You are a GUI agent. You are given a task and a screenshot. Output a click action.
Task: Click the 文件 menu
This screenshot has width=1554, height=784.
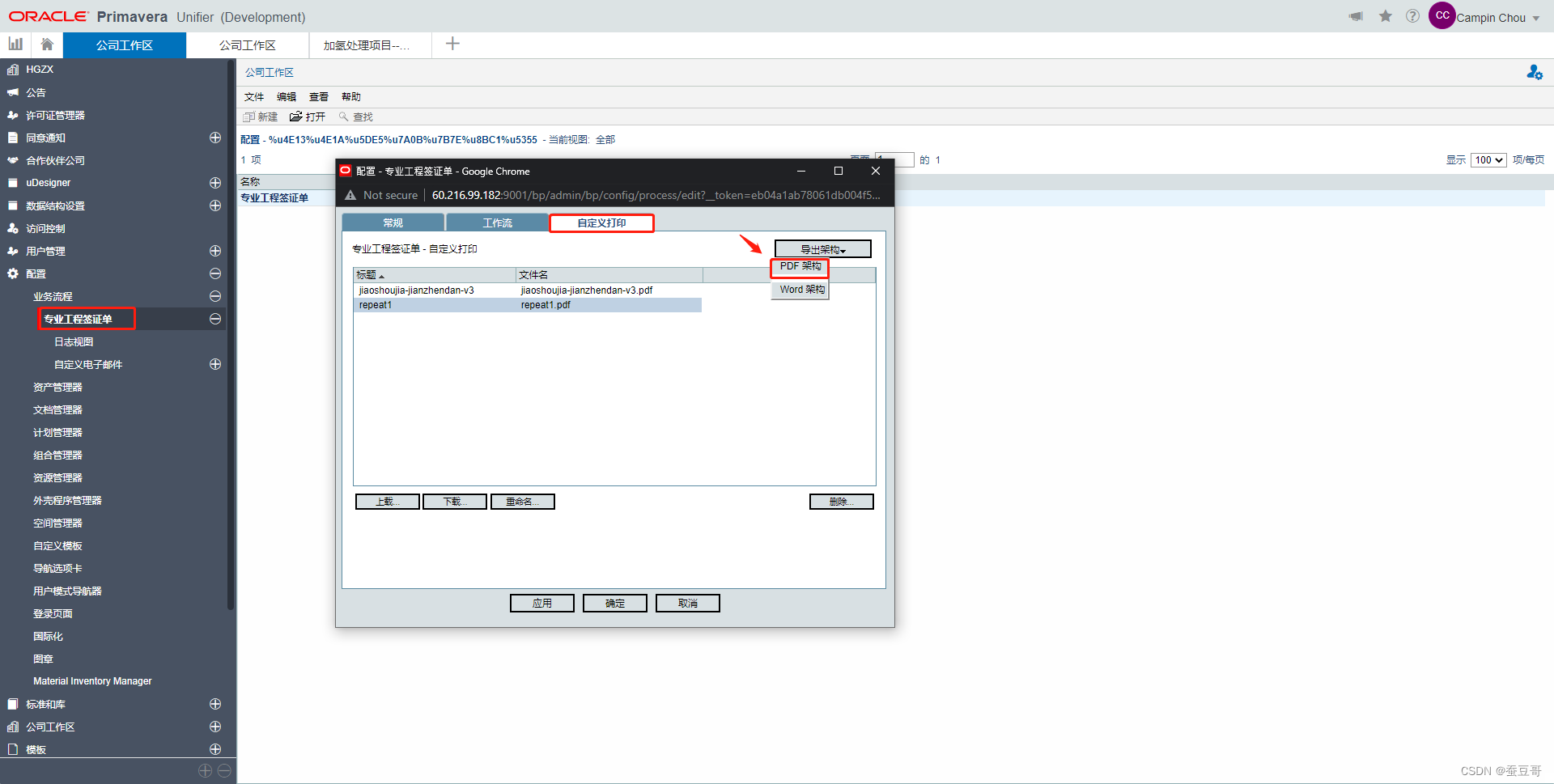(254, 97)
